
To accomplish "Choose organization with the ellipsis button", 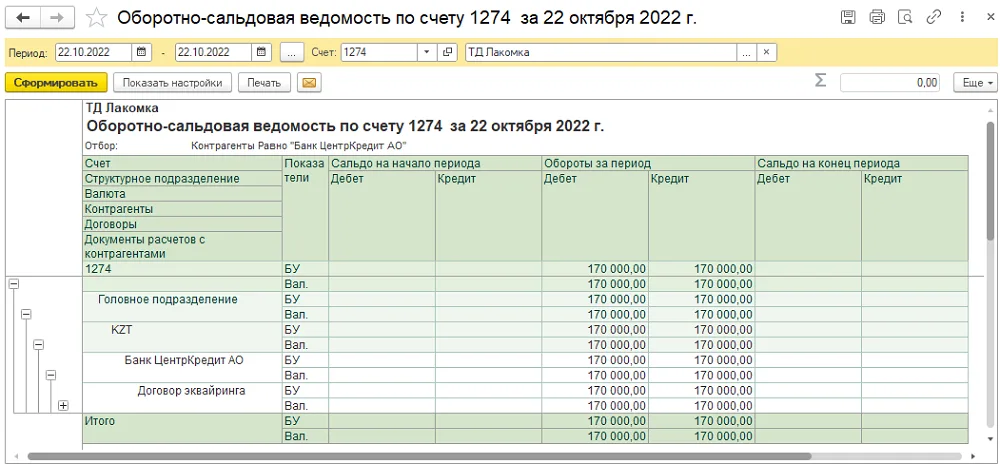I will [746, 52].
